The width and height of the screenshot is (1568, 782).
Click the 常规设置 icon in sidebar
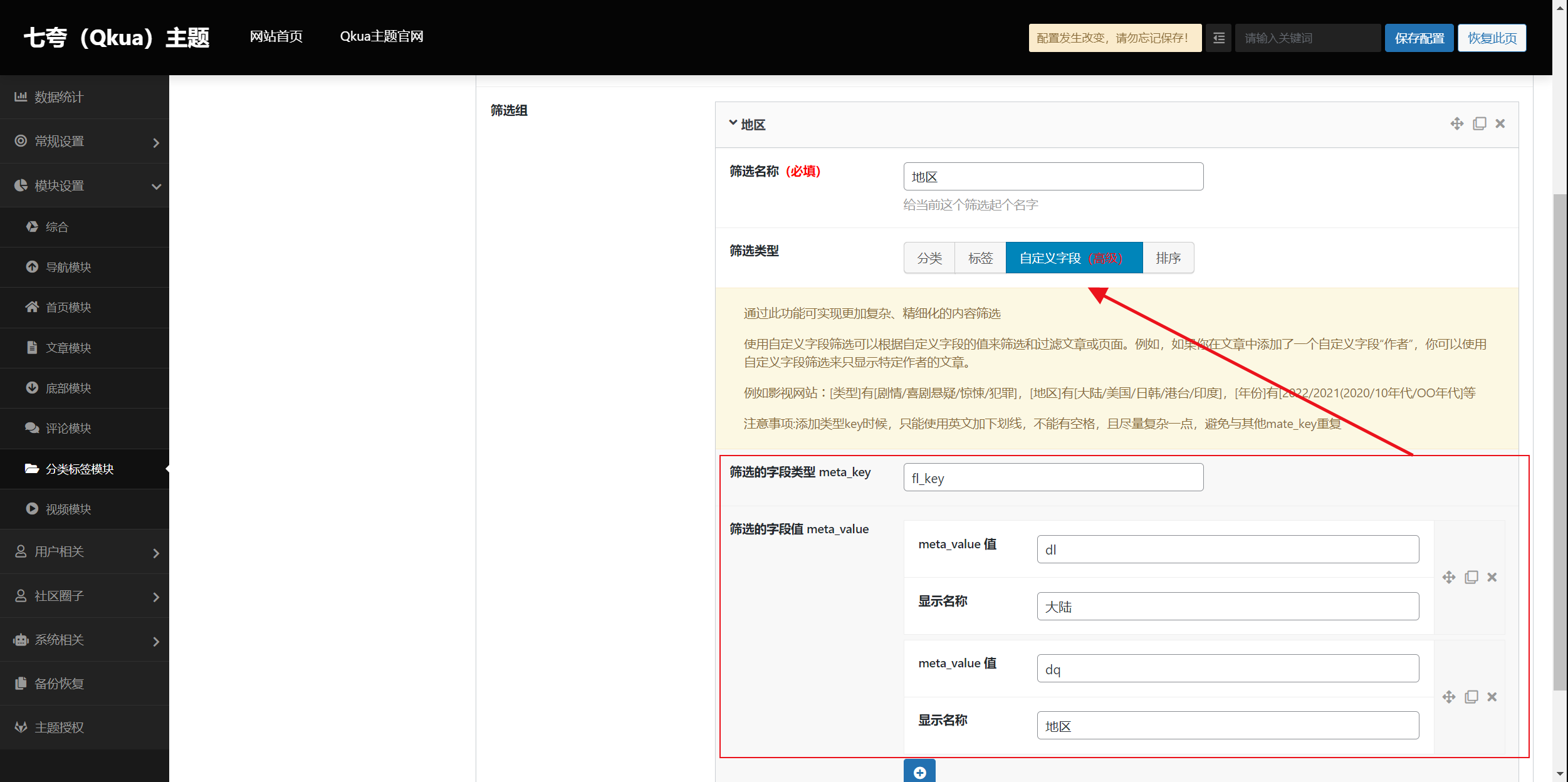[x=21, y=140]
